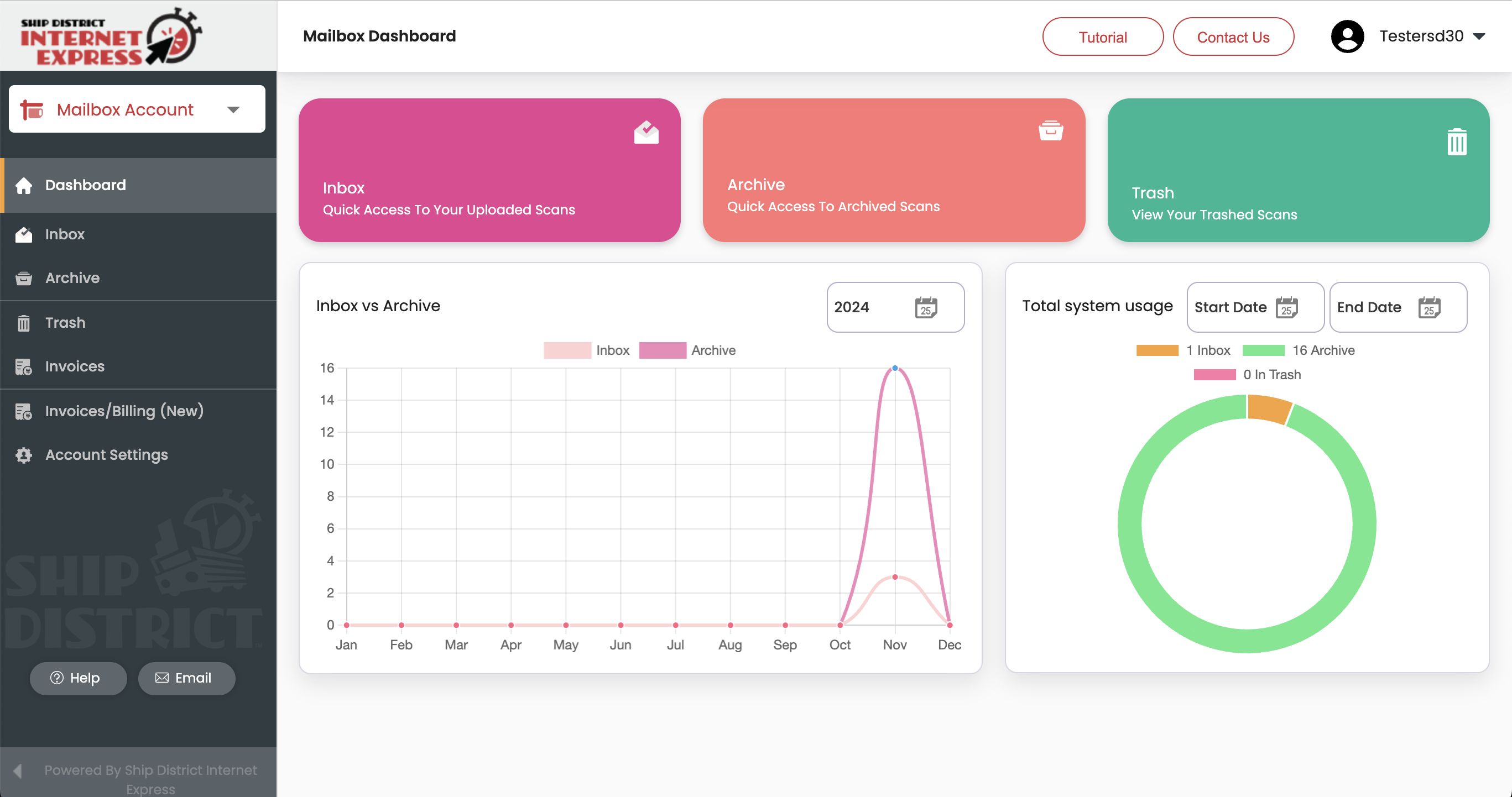1512x797 pixels.
Task: Click the trash bin icon on Trash card
Action: pyautogui.click(x=1456, y=142)
